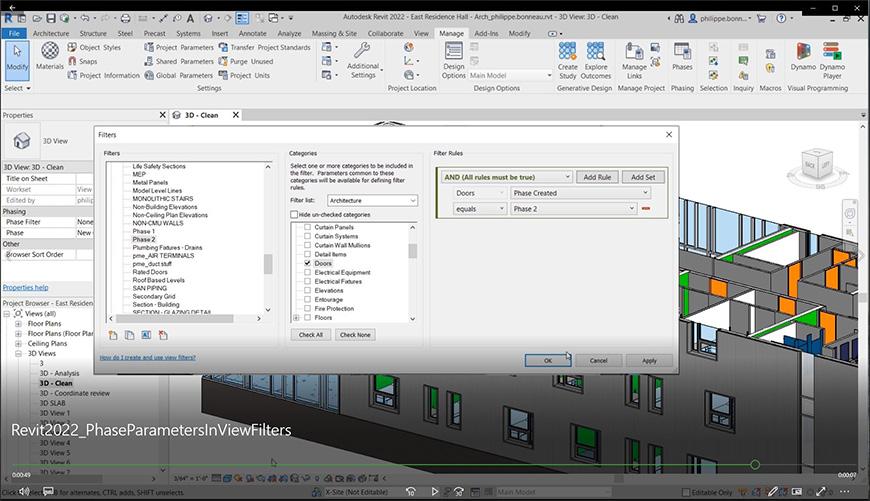Click the Duplicate filter icon

click(x=129, y=335)
